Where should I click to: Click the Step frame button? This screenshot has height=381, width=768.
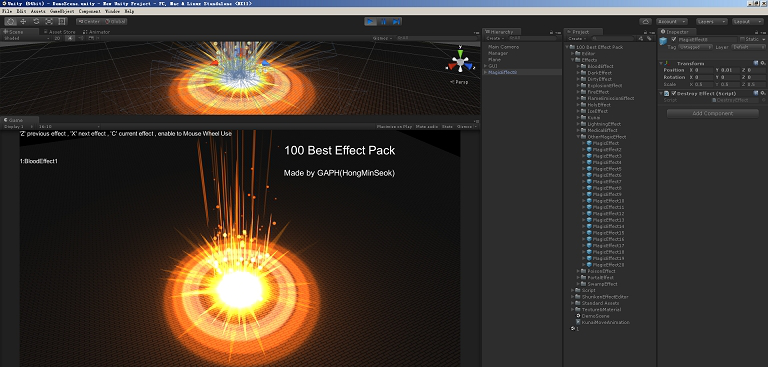click(396, 22)
